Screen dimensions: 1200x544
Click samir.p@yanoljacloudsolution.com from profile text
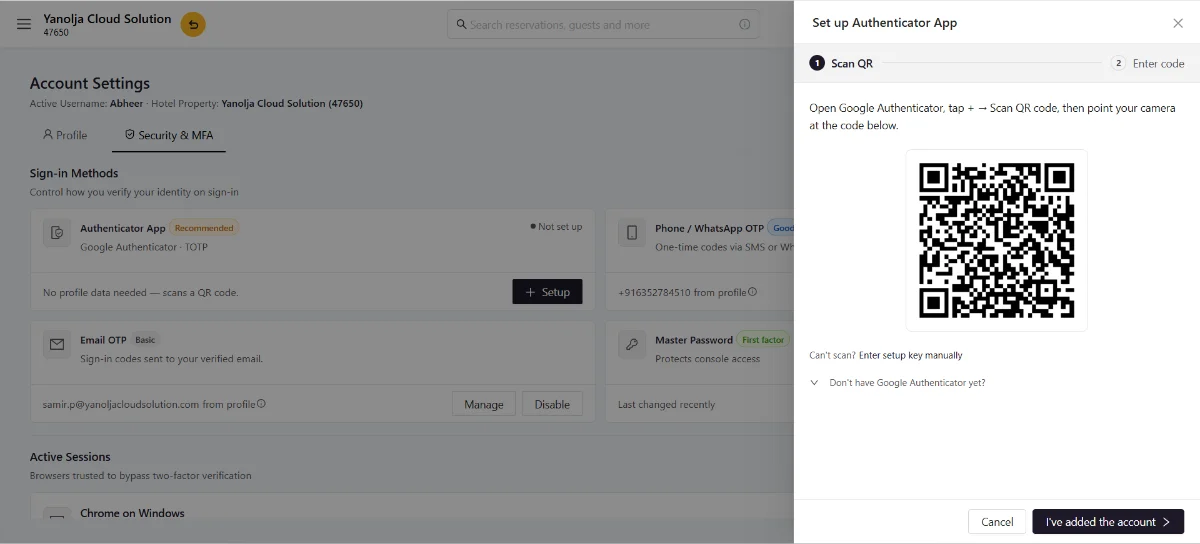[x=148, y=404]
